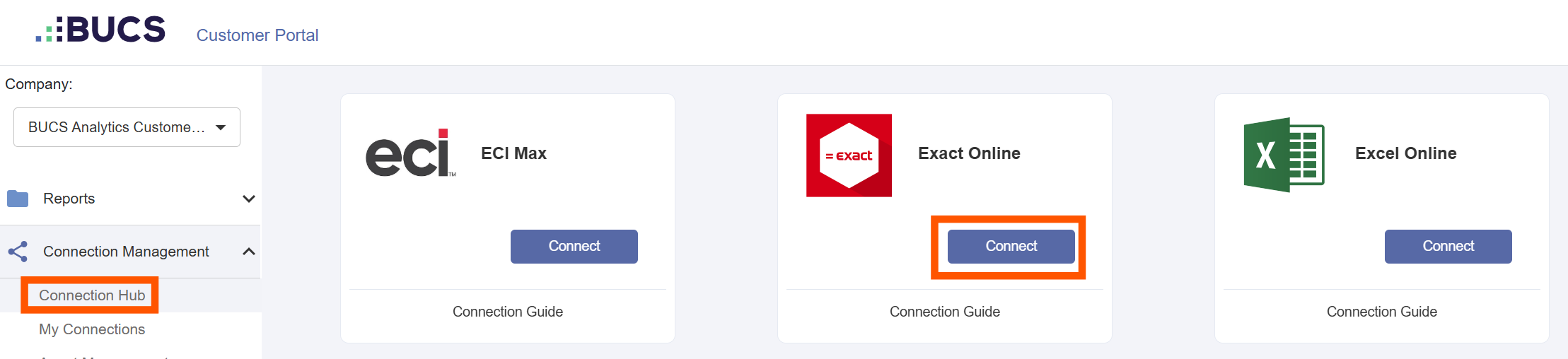Connect to Exact Online
Viewport: 1568px width, 359px height.
tap(1011, 247)
